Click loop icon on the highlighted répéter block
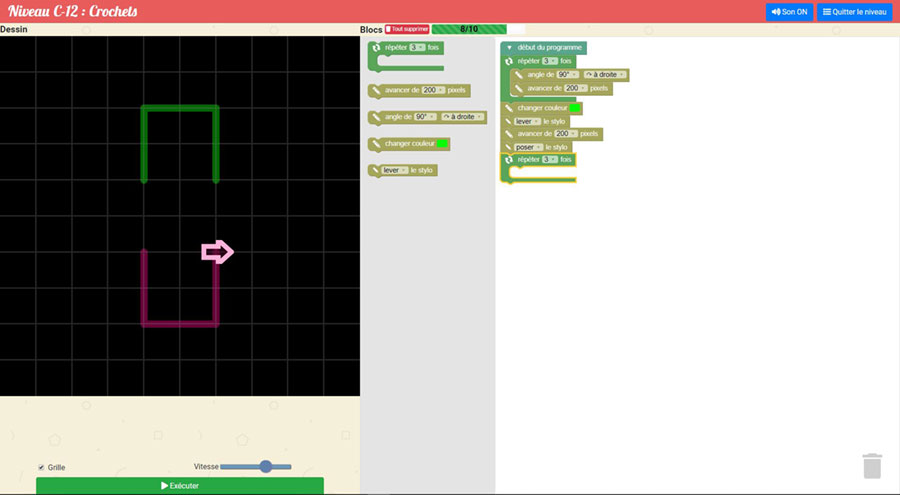The image size is (900, 495). [509, 160]
